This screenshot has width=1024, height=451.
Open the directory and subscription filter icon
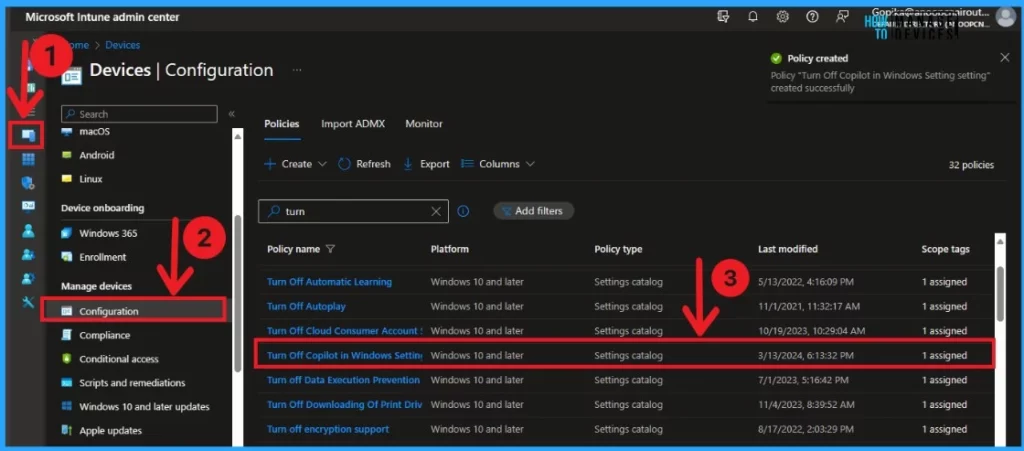(x=723, y=17)
